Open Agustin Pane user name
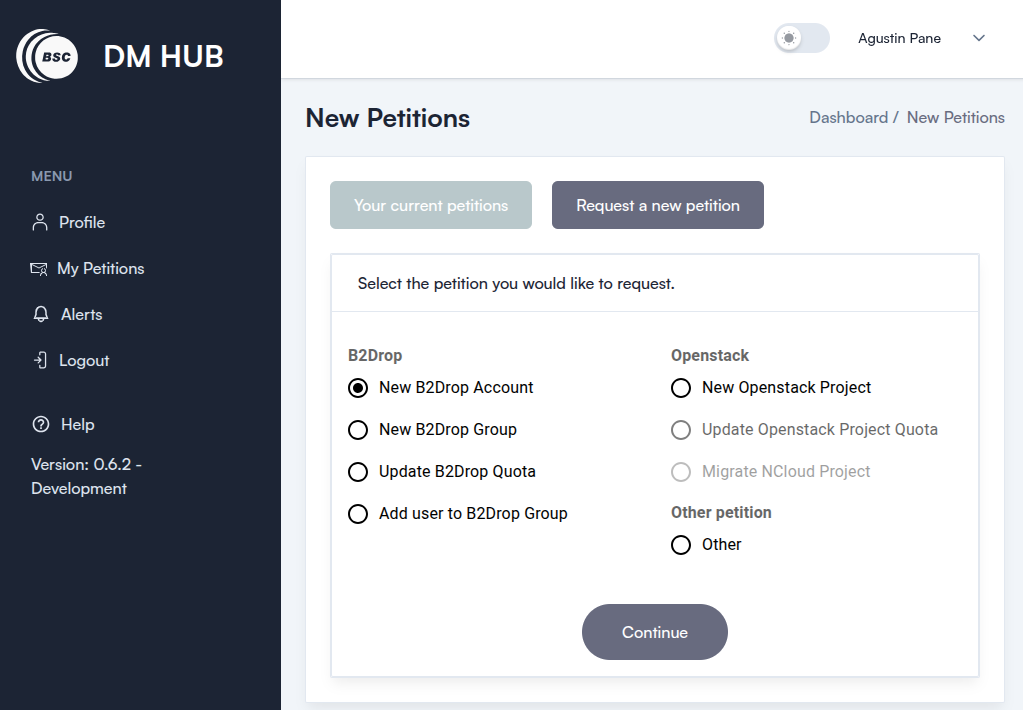1023x710 pixels. click(x=899, y=39)
